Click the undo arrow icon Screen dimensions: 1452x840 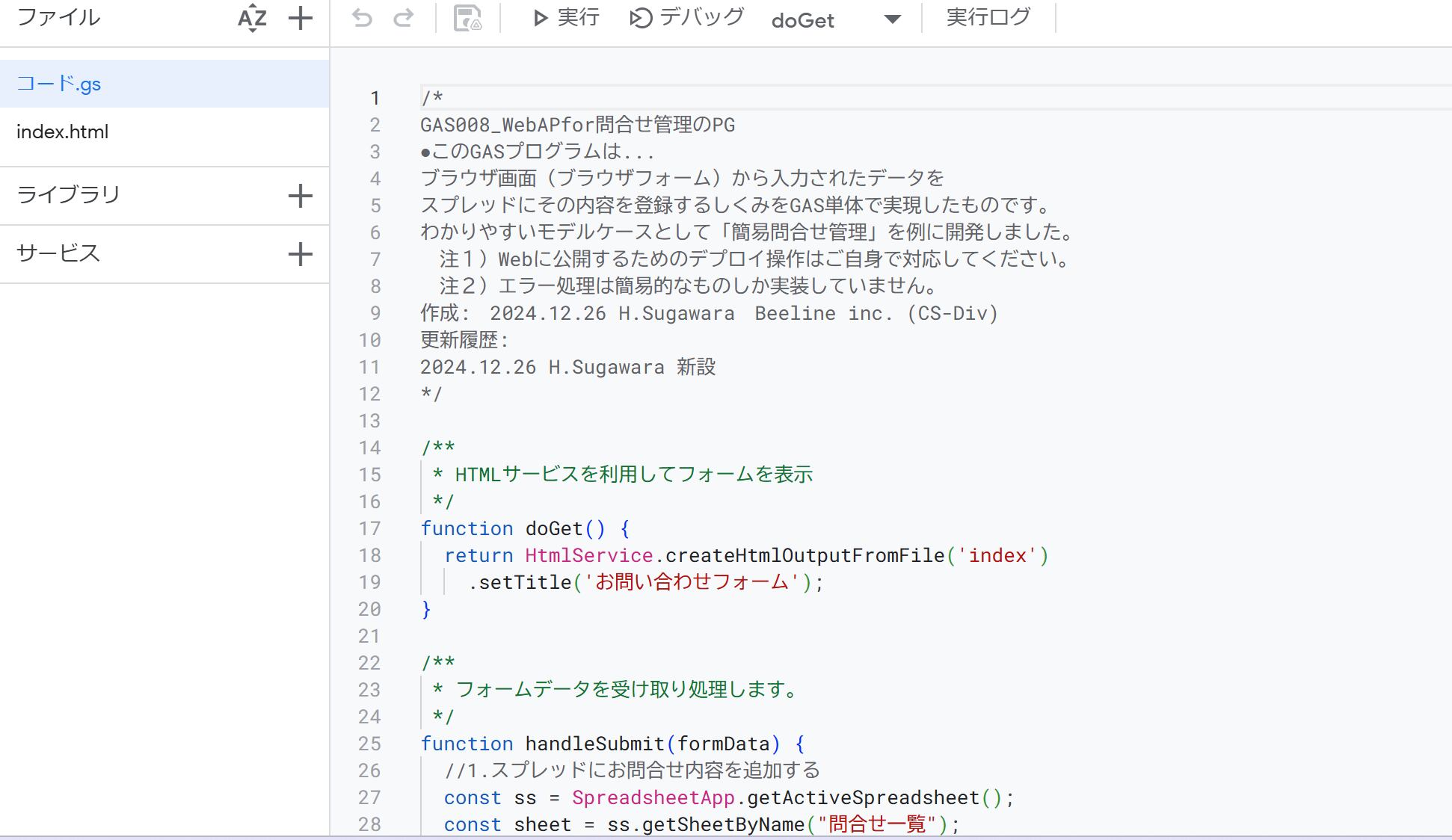[362, 18]
